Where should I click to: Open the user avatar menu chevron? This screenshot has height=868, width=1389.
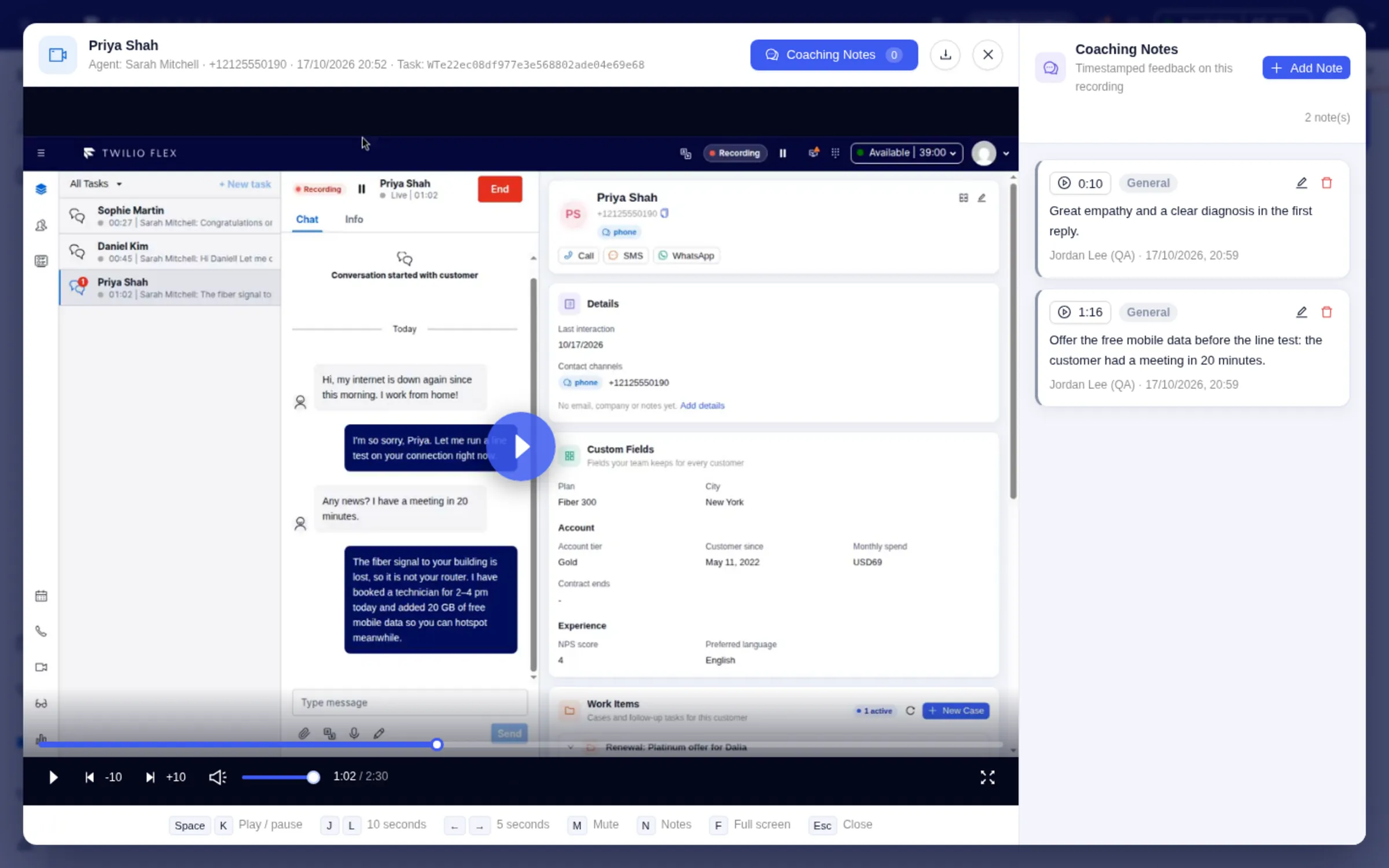click(1006, 153)
